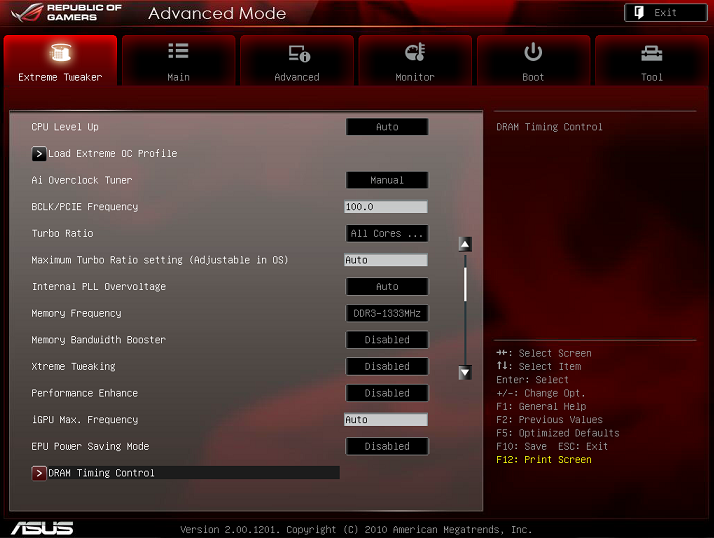Click the Performance Enhance label

pos(84,393)
